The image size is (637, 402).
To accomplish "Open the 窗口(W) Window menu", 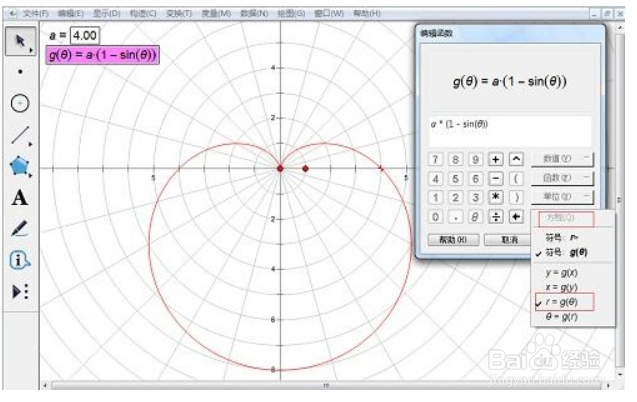I will (329, 13).
